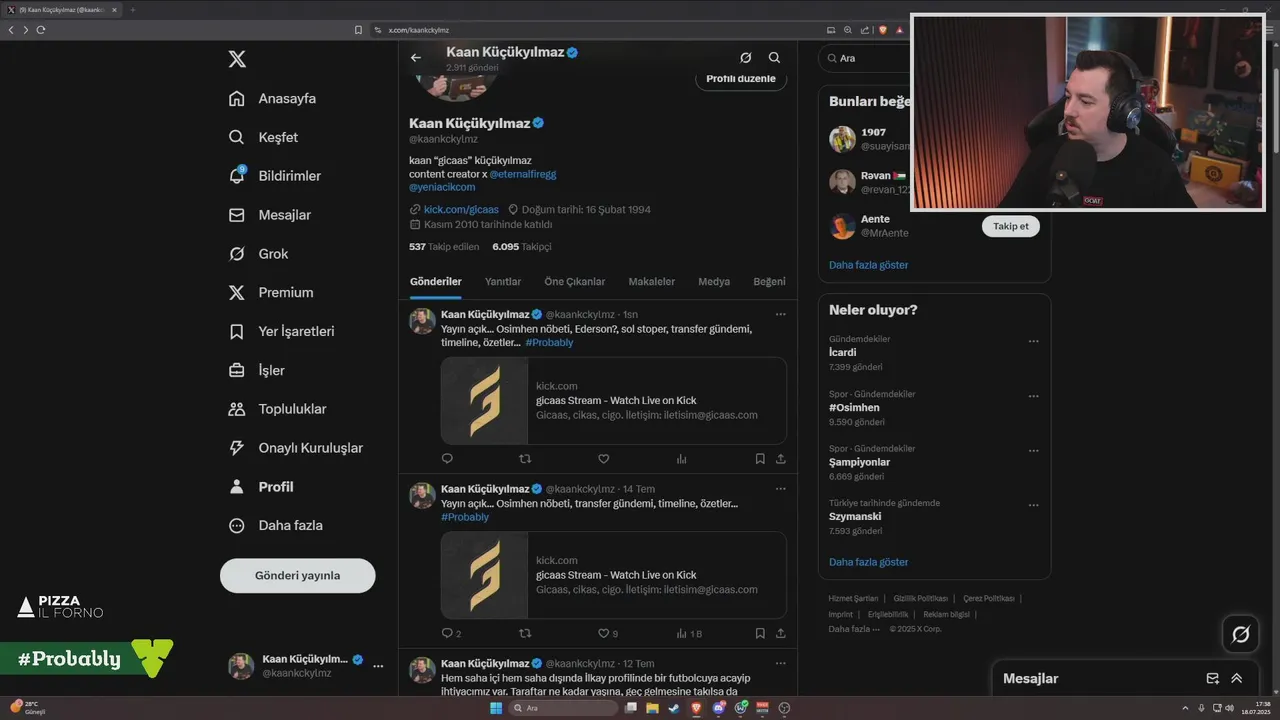Click Profili düzenle button
This screenshot has height=720, width=1280.
(x=741, y=79)
